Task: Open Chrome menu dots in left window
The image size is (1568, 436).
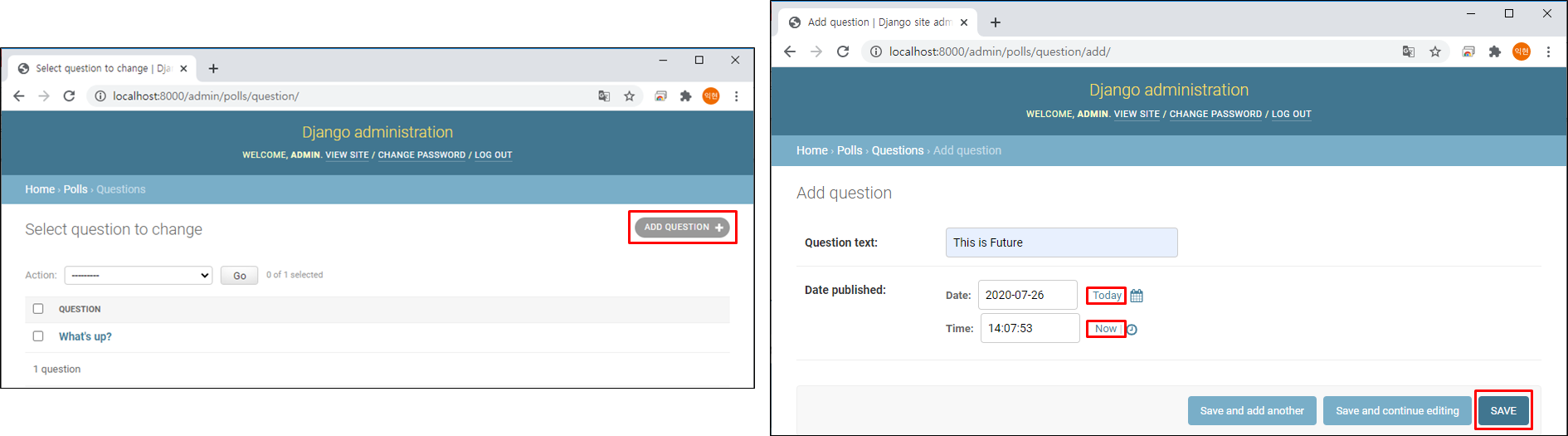Action: [x=736, y=96]
